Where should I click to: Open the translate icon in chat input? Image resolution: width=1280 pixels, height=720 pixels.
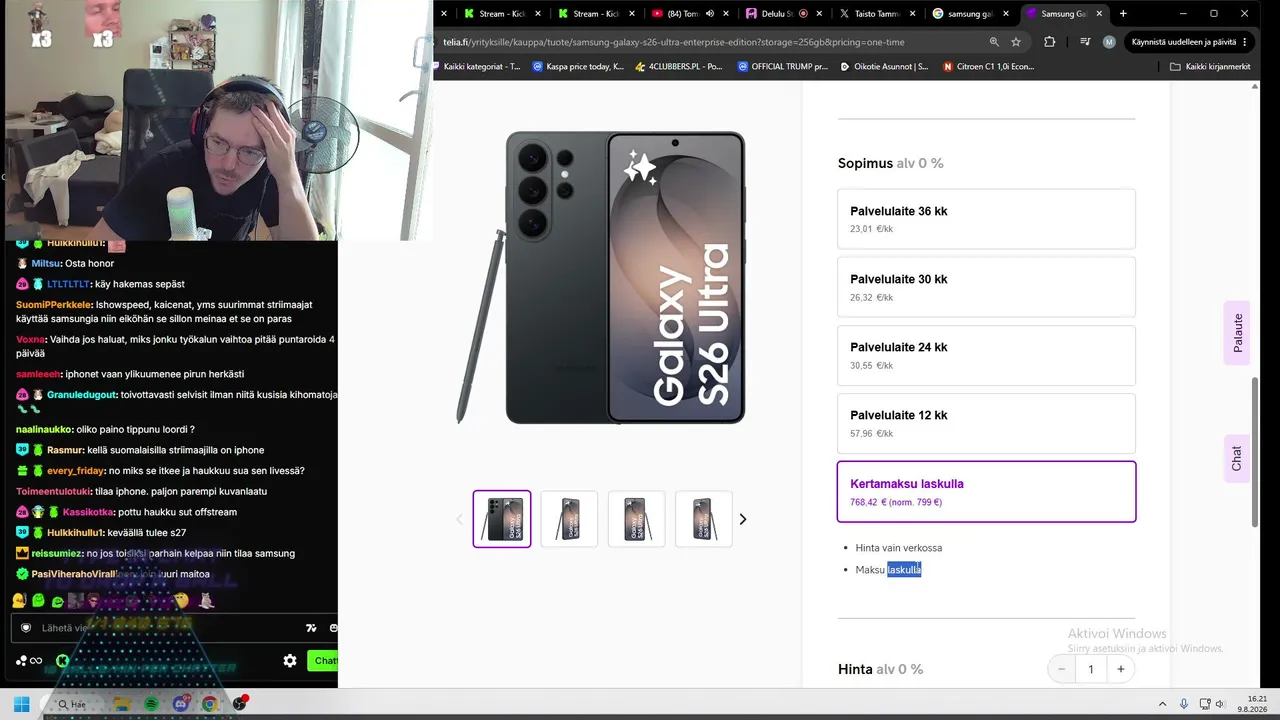click(311, 628)
